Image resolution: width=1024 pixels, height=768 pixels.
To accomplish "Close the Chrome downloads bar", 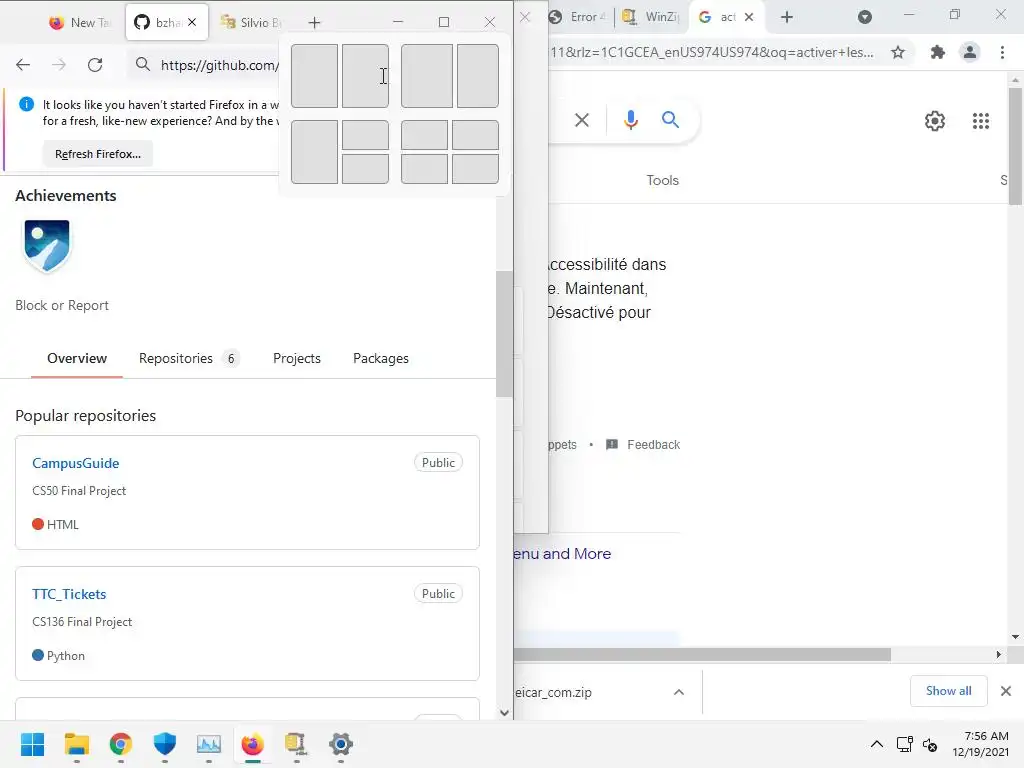I will (x=1006, y=691).
